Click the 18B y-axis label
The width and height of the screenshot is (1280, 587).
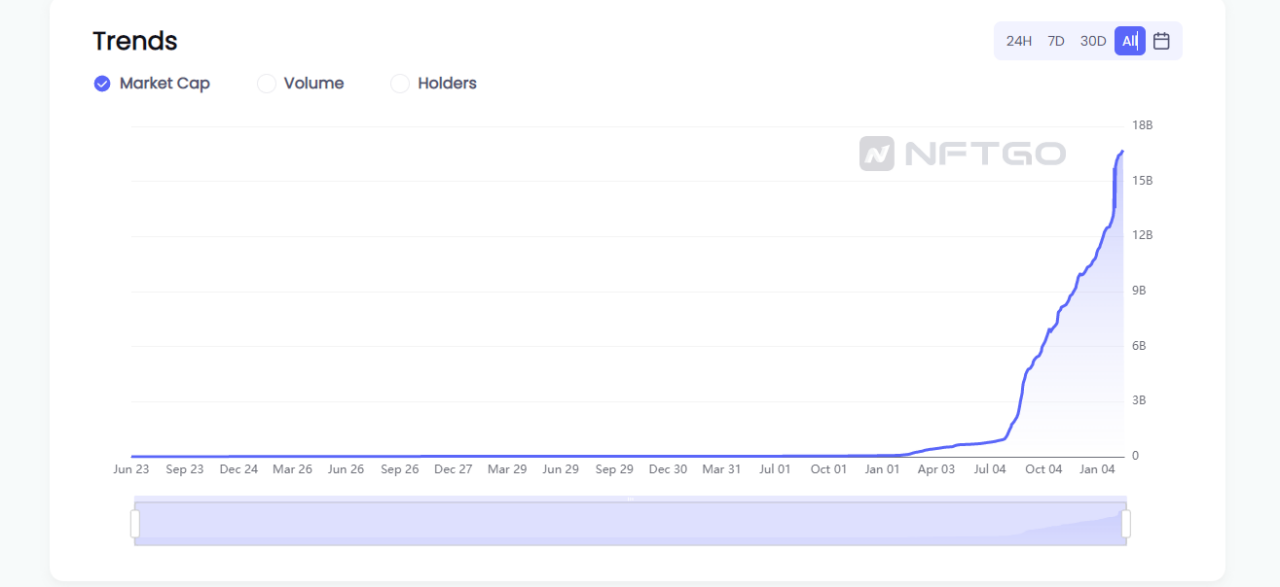1142,126
